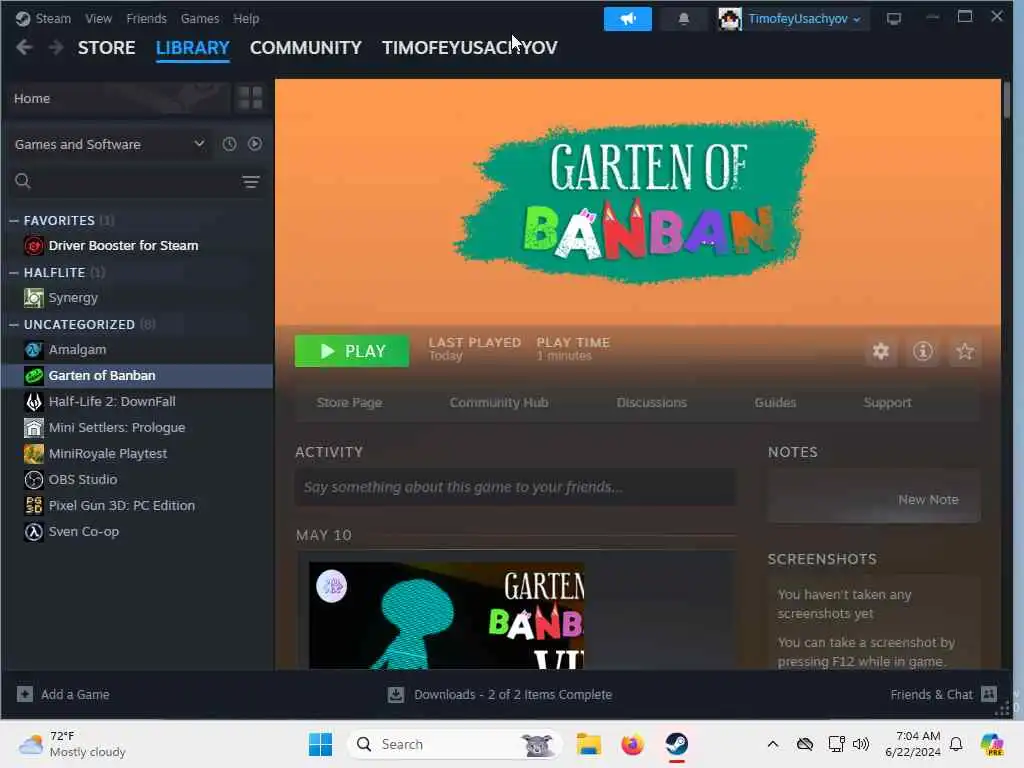The width and height of the screenshot is (1024, 768).
Task: Click the taskbar Search box
Action: pyautogui.click(x=455, y=744)
